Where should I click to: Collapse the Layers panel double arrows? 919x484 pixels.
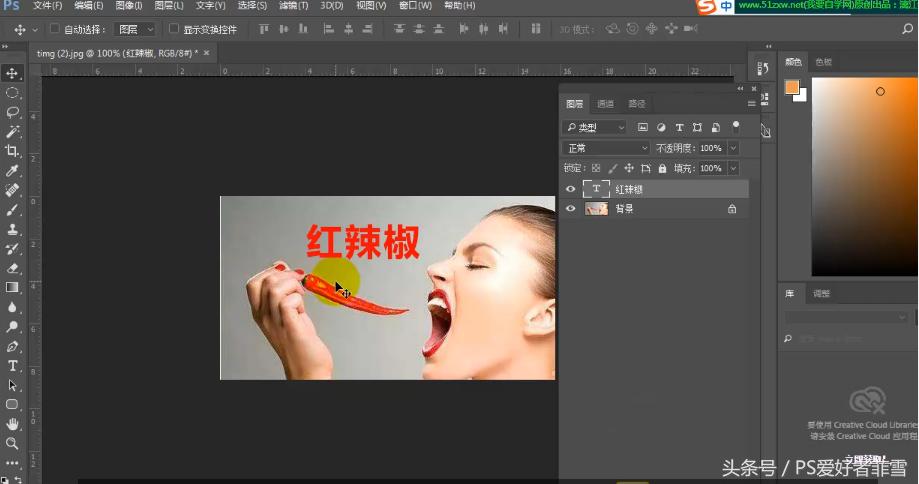coord(740,88)
